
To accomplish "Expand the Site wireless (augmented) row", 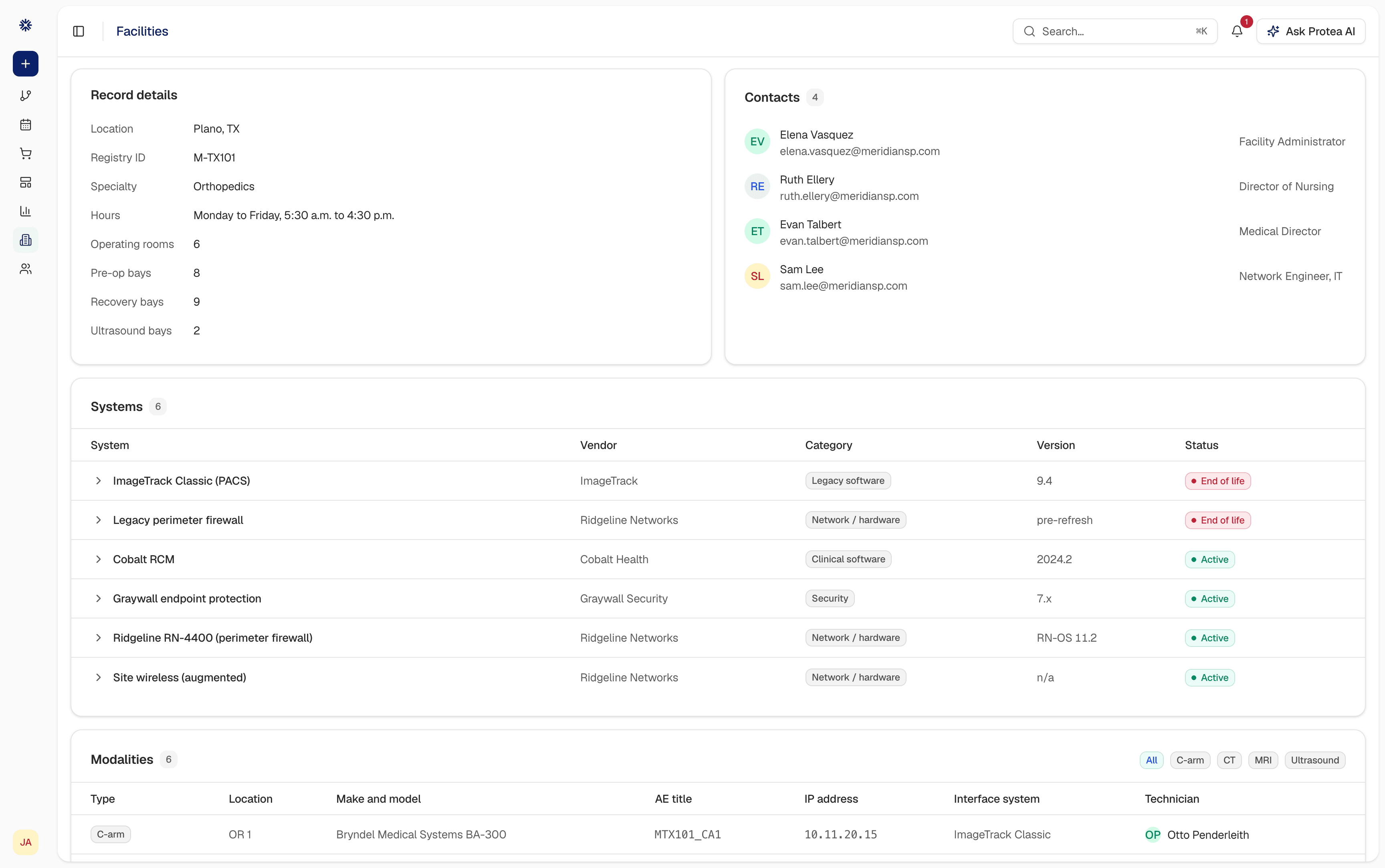I will coord(98,677).
